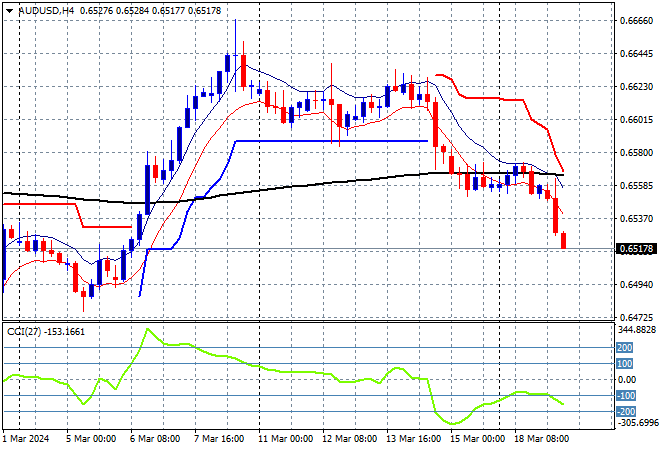
Task: Click the 0.66660 price axis label
Action: click(x=636, y=20)
